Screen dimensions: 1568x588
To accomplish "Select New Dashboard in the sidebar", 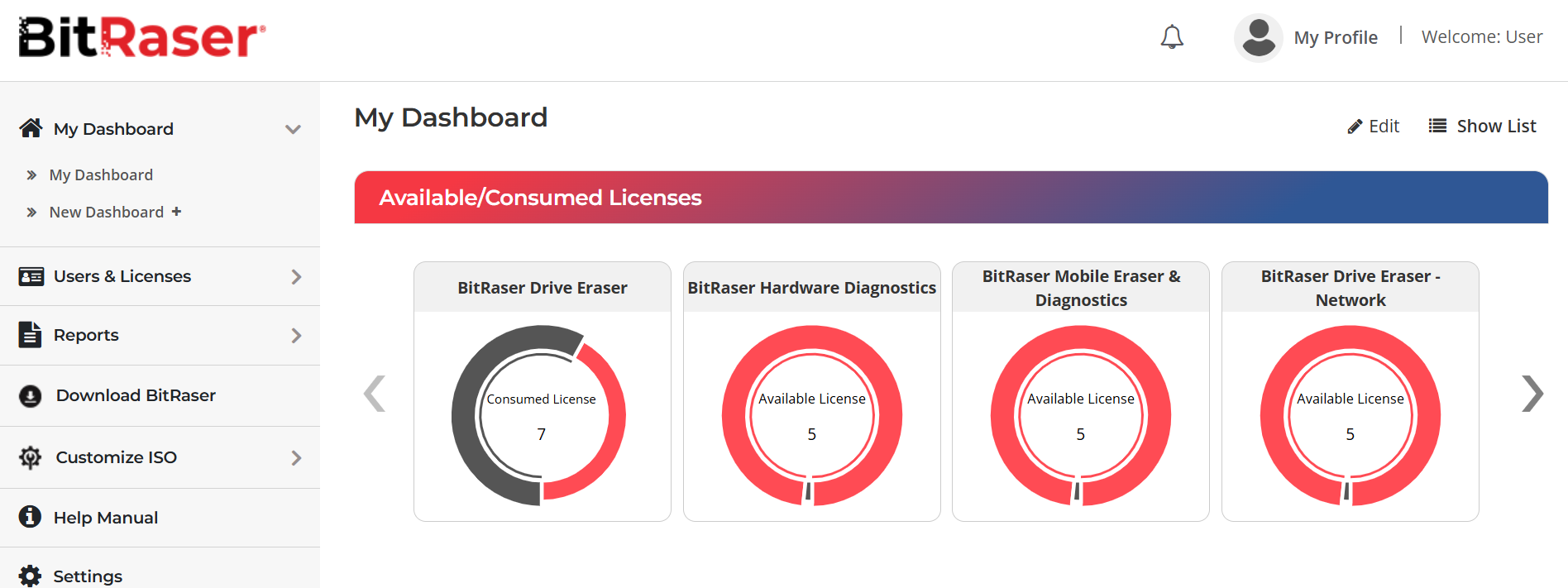I will pyautogui.click(x=107, y=213).
